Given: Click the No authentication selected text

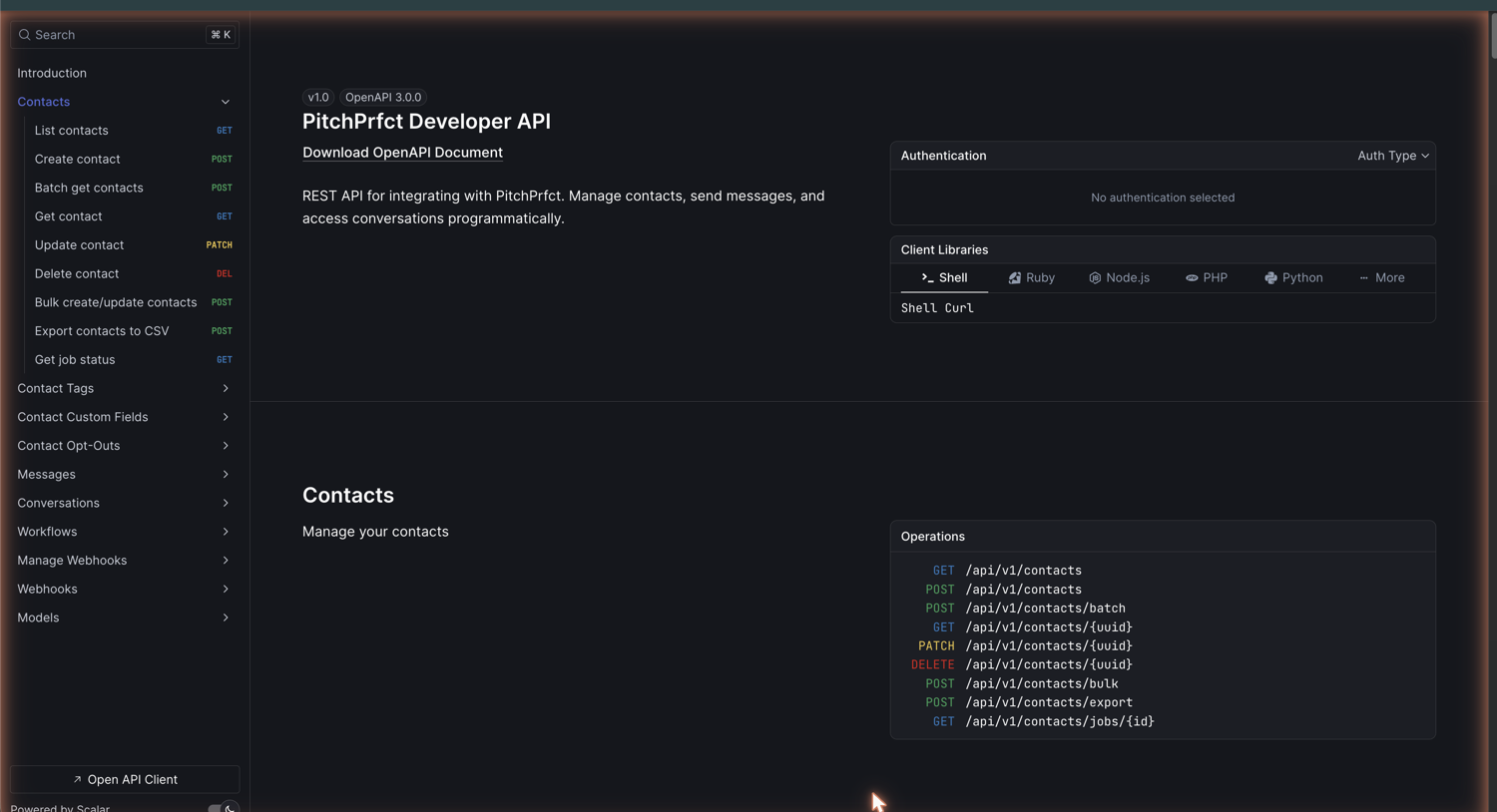Looking at the screenshot, I should (1163, 198).
